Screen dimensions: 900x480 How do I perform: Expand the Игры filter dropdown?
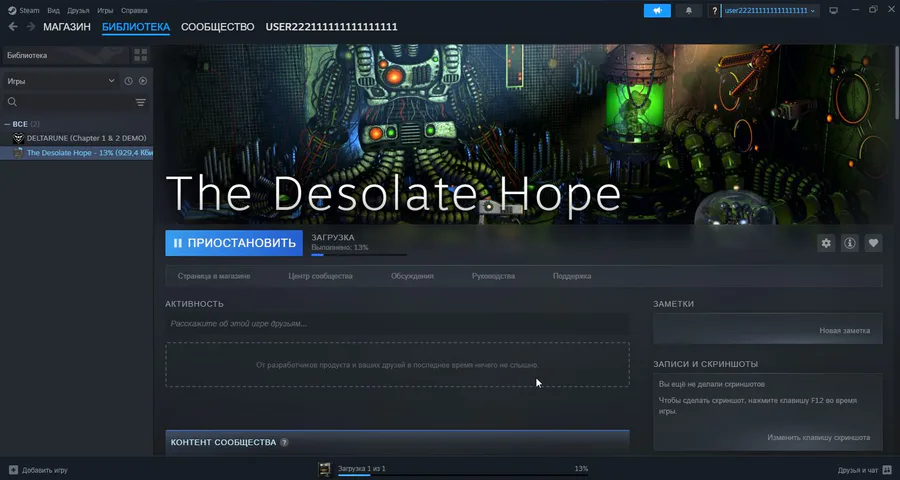point(61,81)
